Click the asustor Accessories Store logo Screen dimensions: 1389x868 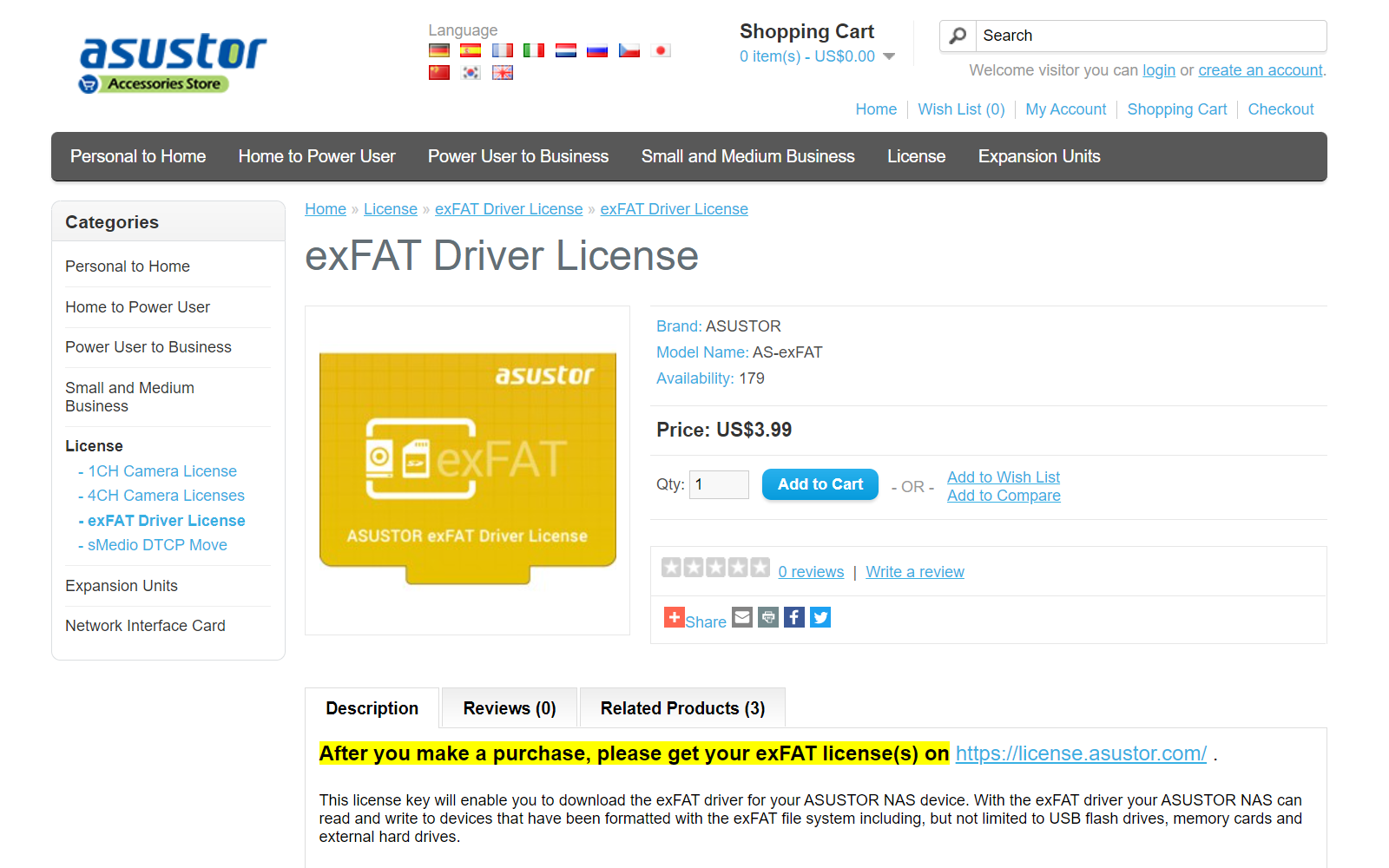point(172,62)
